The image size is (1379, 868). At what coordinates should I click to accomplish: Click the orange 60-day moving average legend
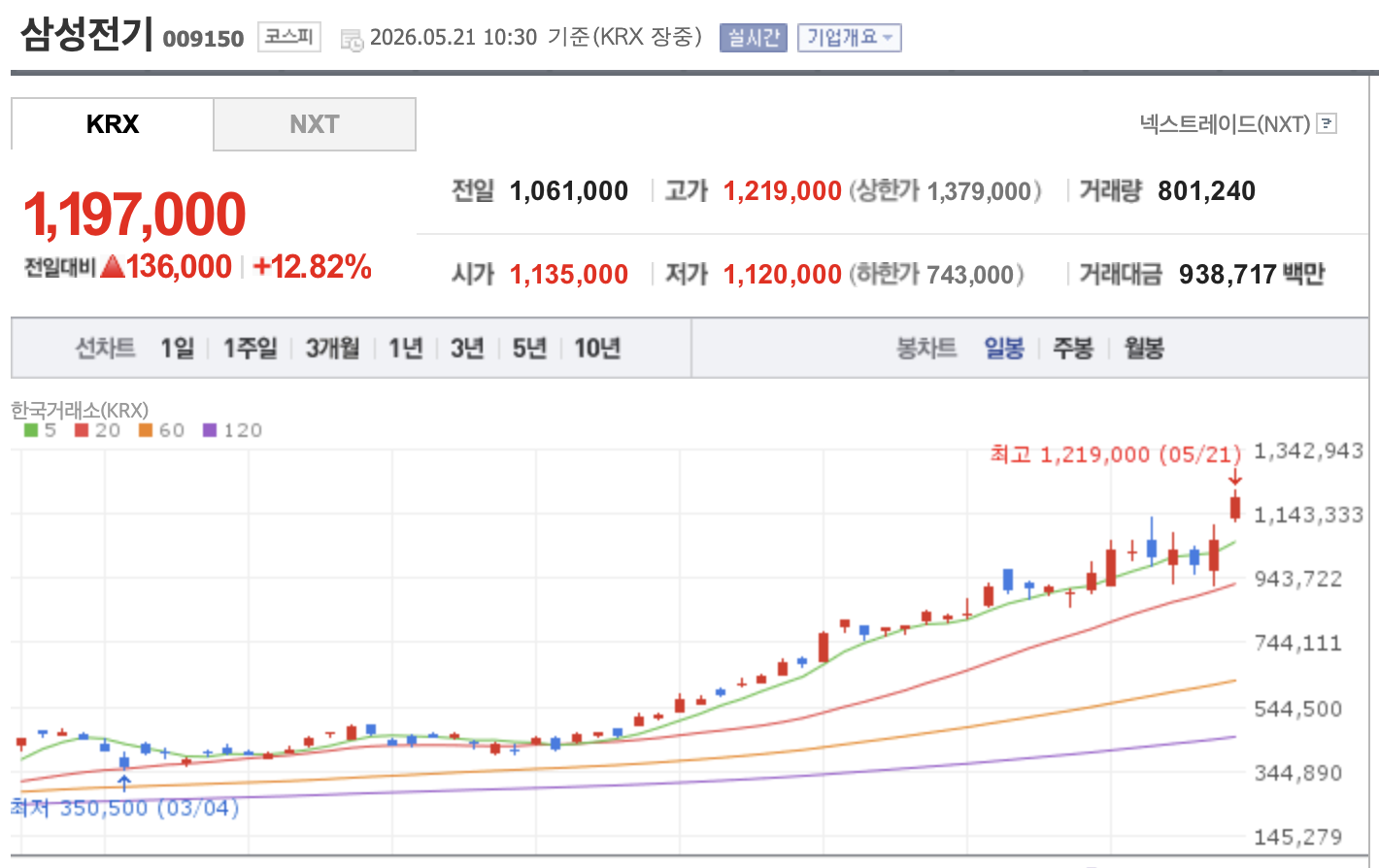pyautogui.click(x=161, y=430)
